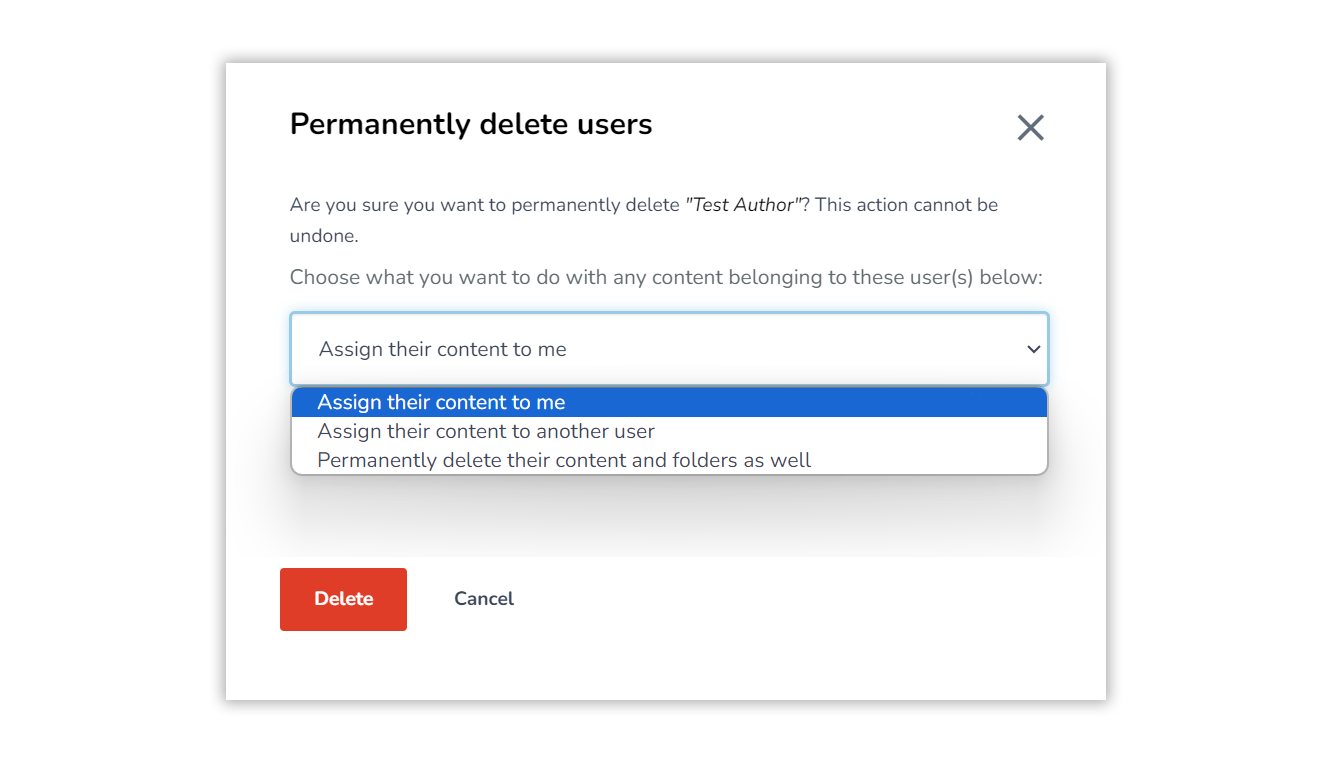Viewport: 1331px width, 762px height.
Task: Click the italic "Test Author" name
Action: (x=743, y=204)
